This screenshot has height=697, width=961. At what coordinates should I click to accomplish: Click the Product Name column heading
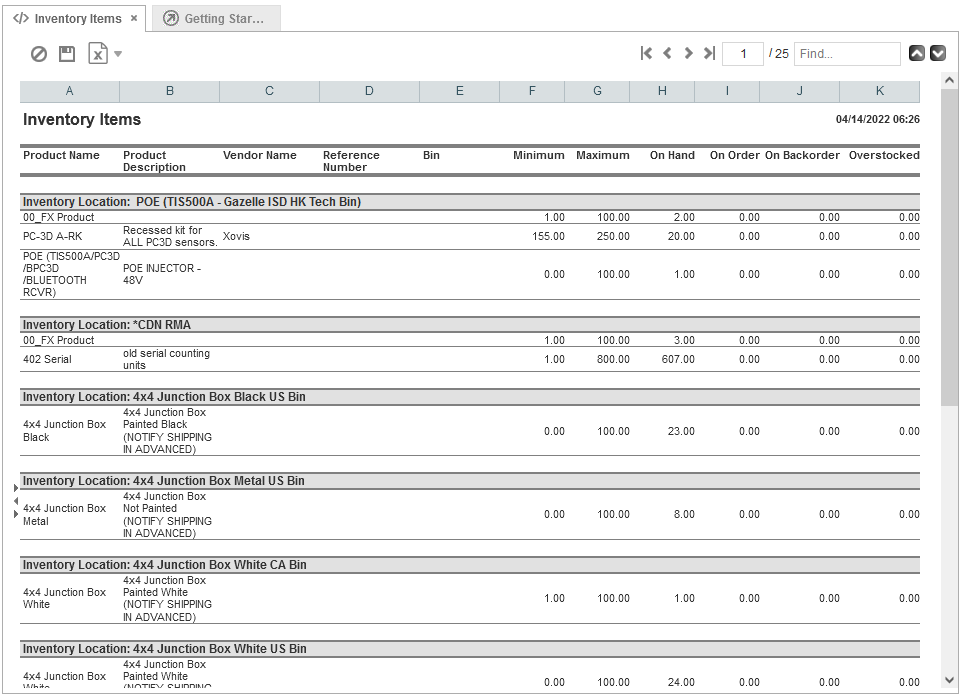pos(61,155)
